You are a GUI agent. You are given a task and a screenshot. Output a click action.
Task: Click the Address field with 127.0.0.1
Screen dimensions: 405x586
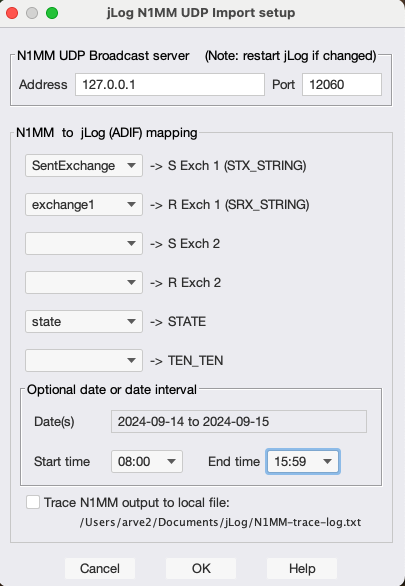[x=170, y=84]
